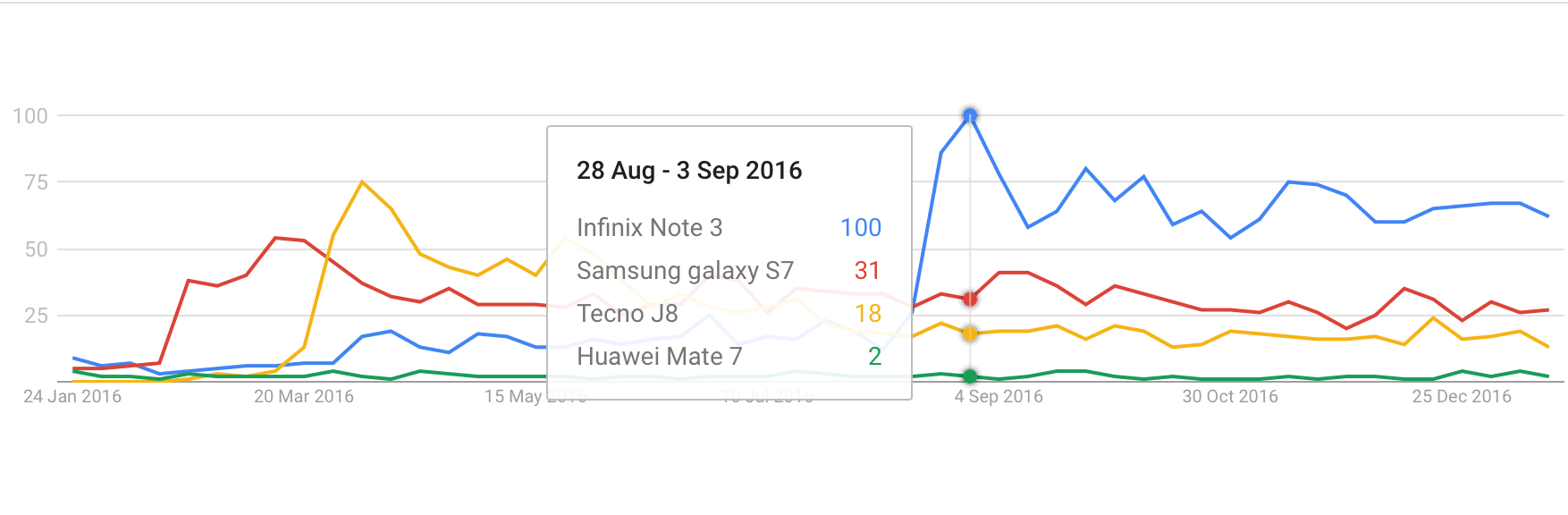
Task: Click the green value 2 in tooltip
Action: click(875, 357)
